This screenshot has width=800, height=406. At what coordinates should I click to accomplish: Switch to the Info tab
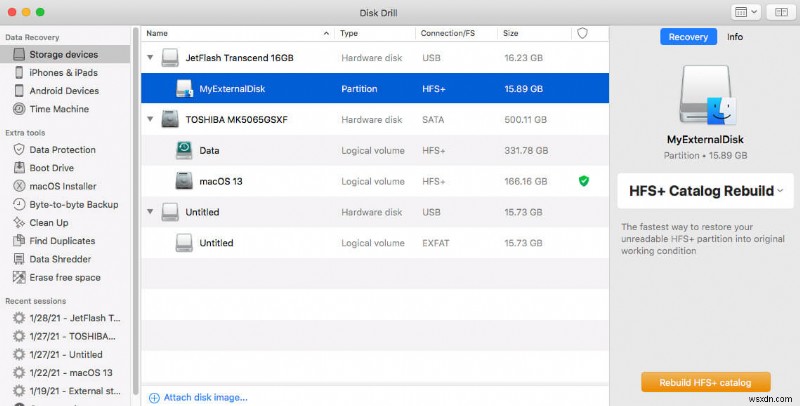tap(734, 37)
